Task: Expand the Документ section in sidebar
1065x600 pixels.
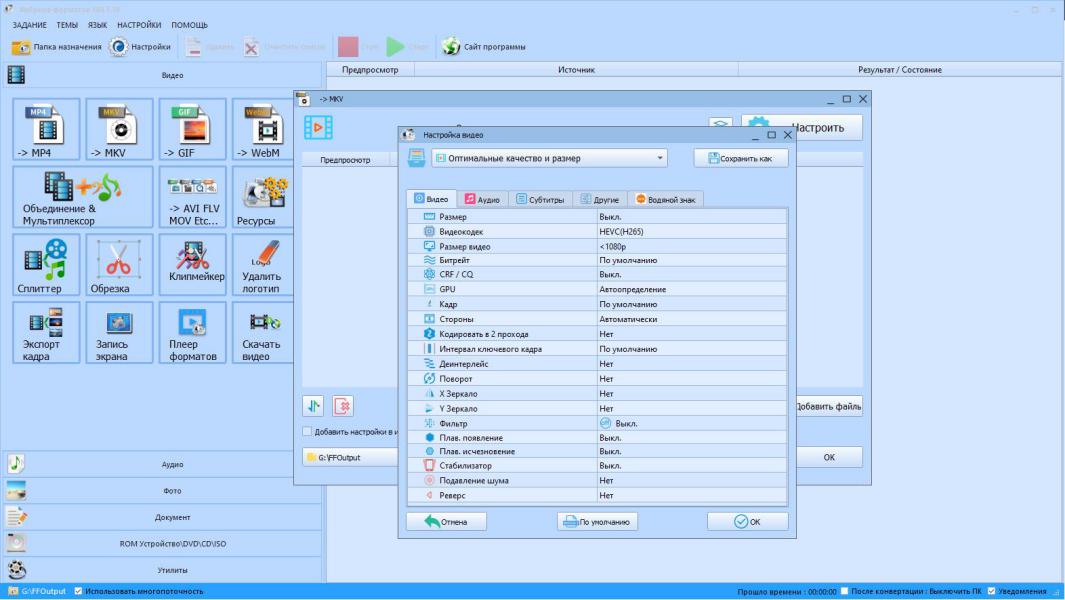Action: tap(162, 517)
